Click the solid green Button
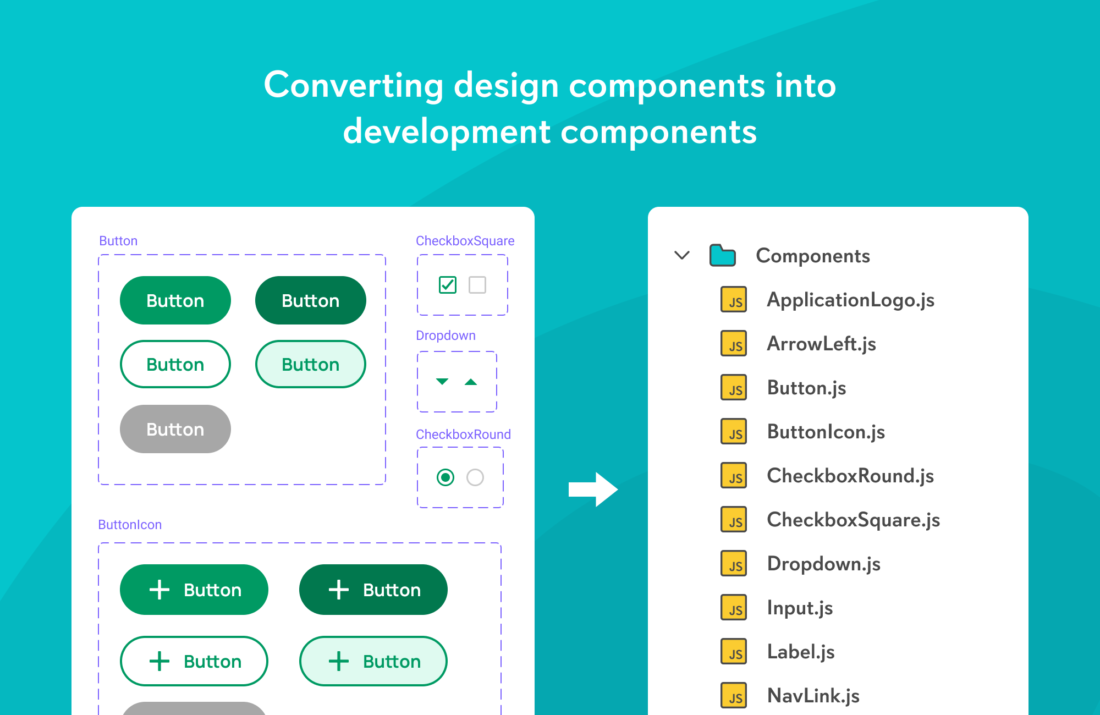 click(x=175, y=300)
